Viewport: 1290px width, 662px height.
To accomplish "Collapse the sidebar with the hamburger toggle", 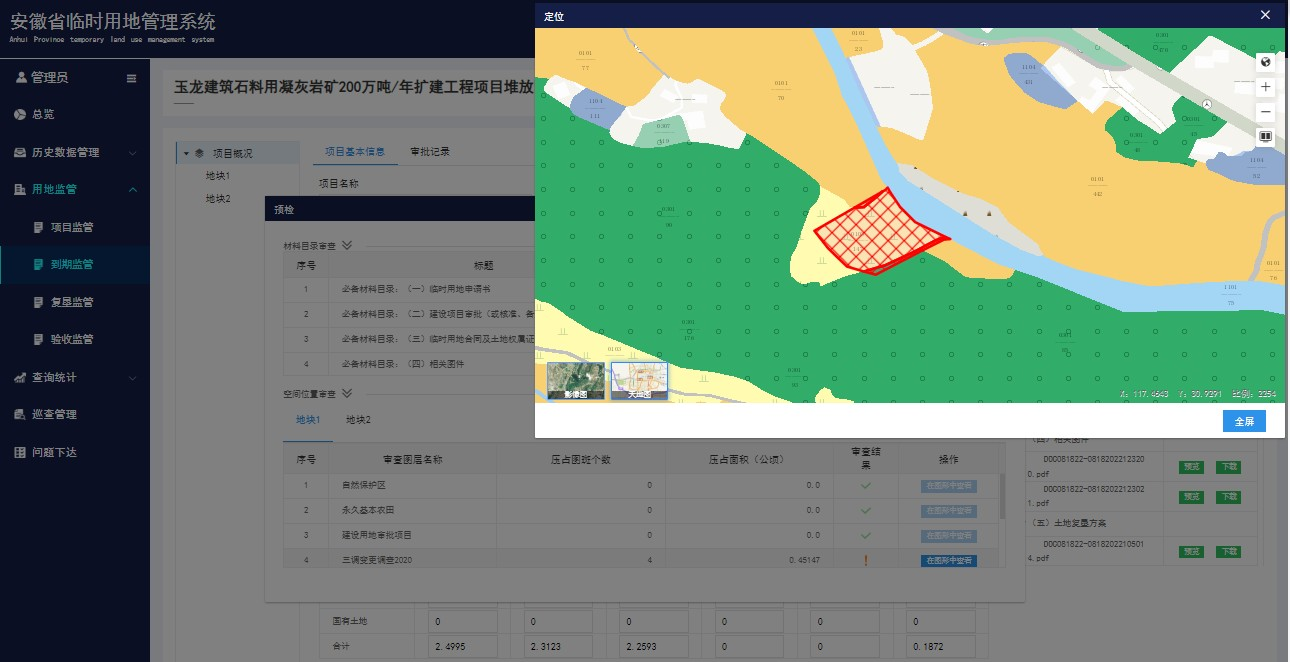I will (131, 77).
